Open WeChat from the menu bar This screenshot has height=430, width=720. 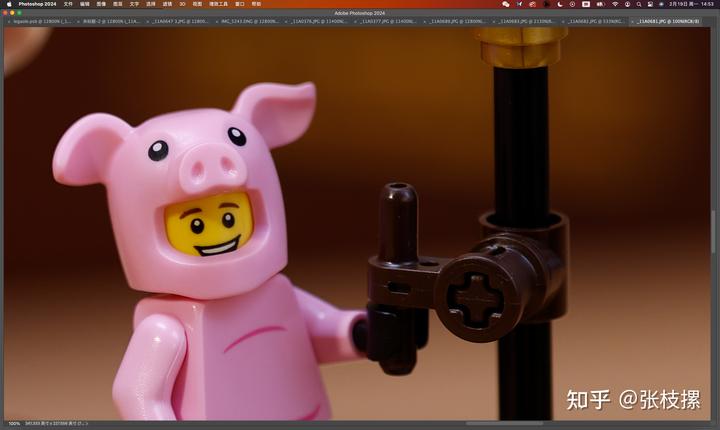[x=506, y=4]
